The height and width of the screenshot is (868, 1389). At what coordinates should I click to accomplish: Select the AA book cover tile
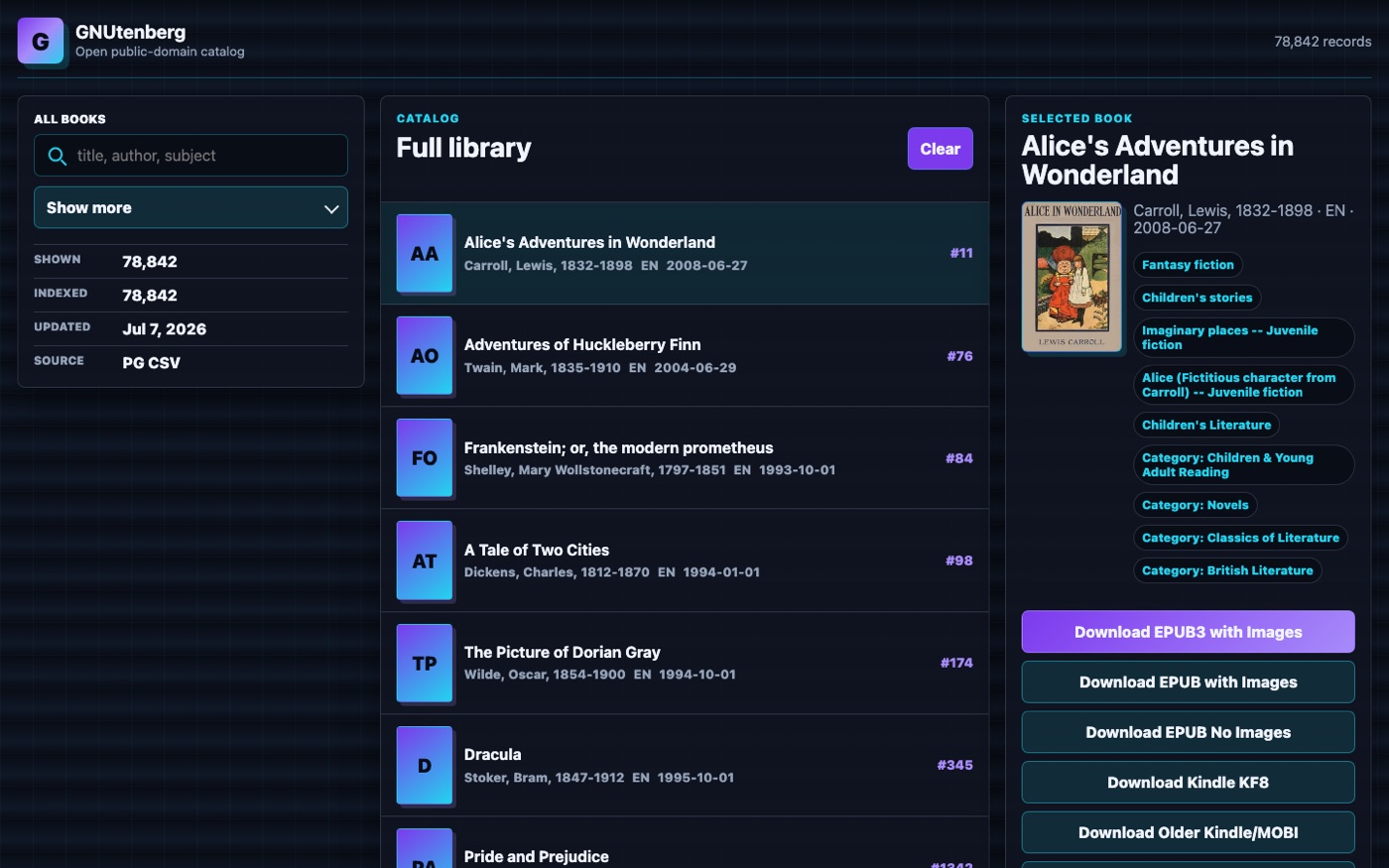[x=425, y=253]
